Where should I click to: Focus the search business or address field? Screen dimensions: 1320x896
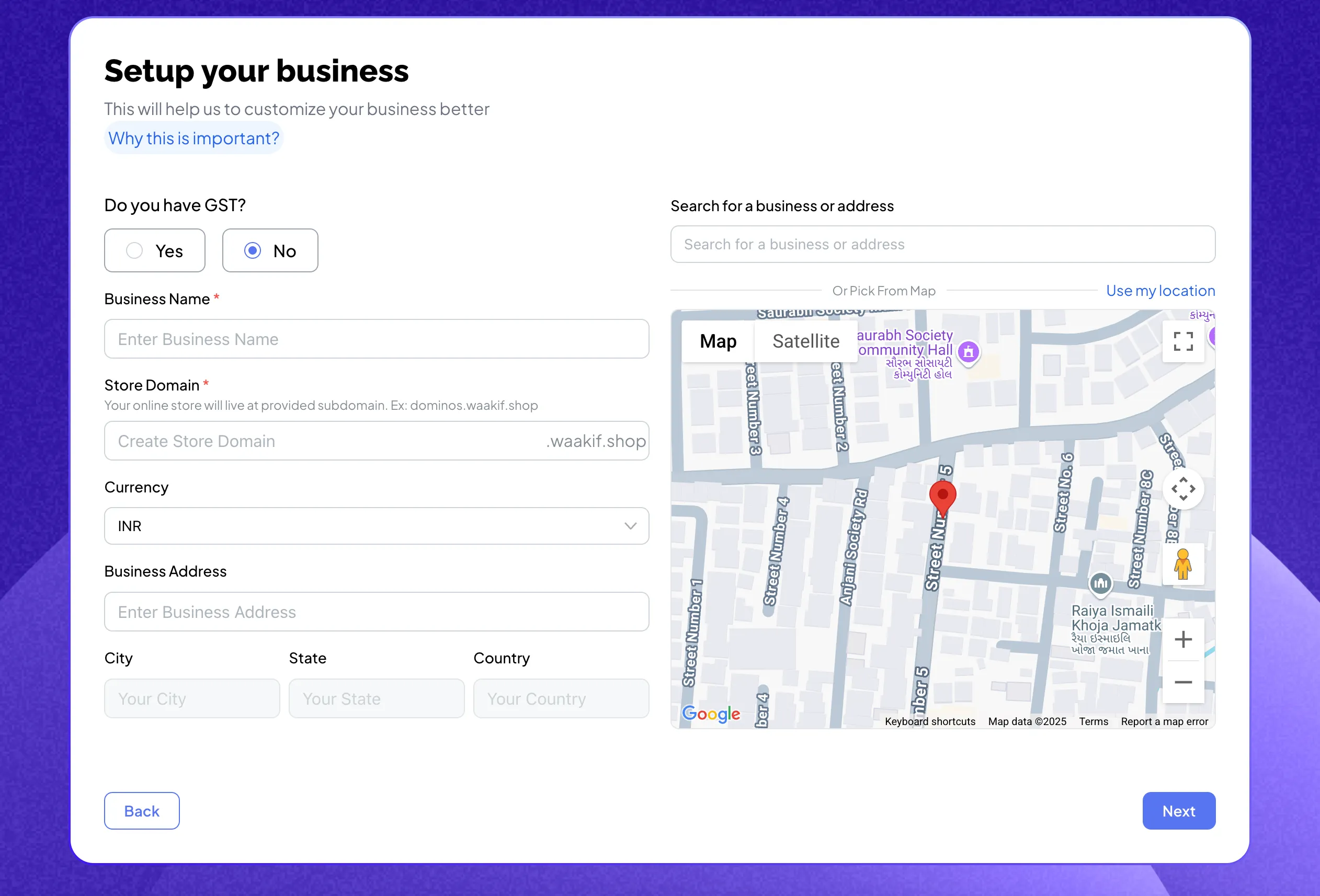coord(943,244)
